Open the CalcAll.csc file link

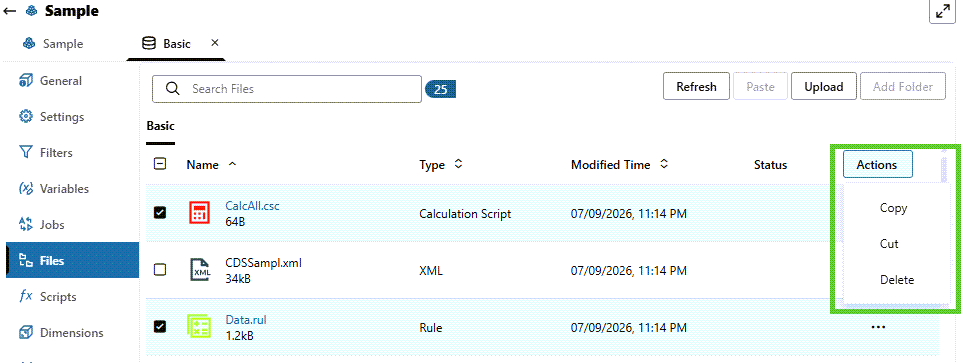pos(253,206)
